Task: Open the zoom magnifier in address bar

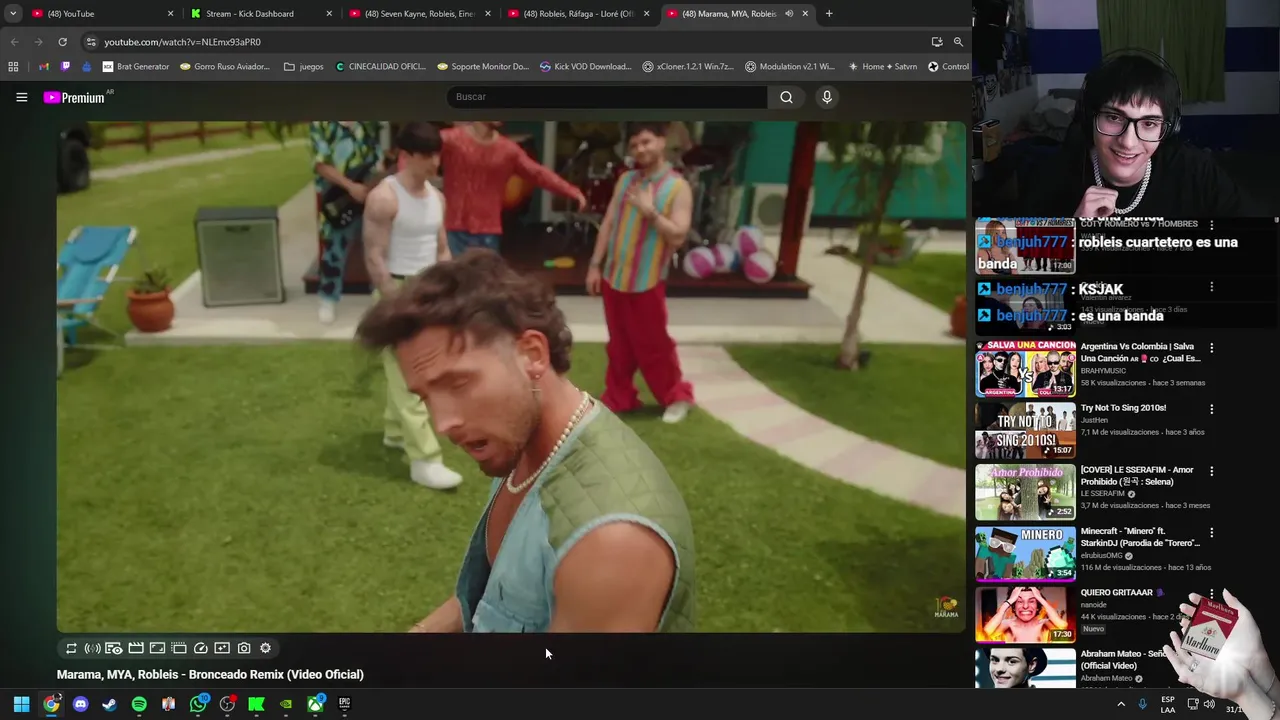Action: 958,42
